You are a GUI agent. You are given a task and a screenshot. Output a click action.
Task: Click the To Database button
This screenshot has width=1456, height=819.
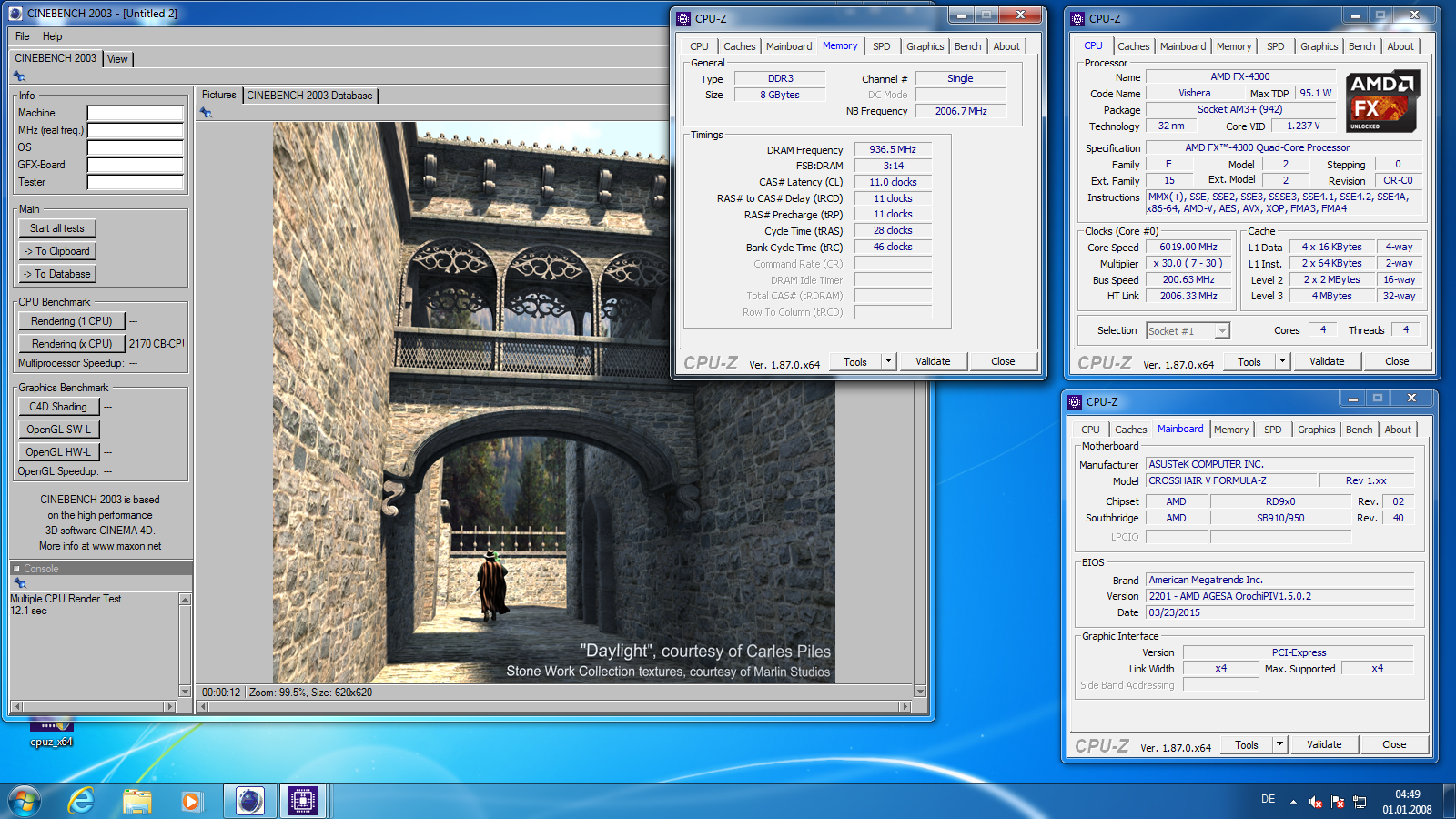pos(57,274)
